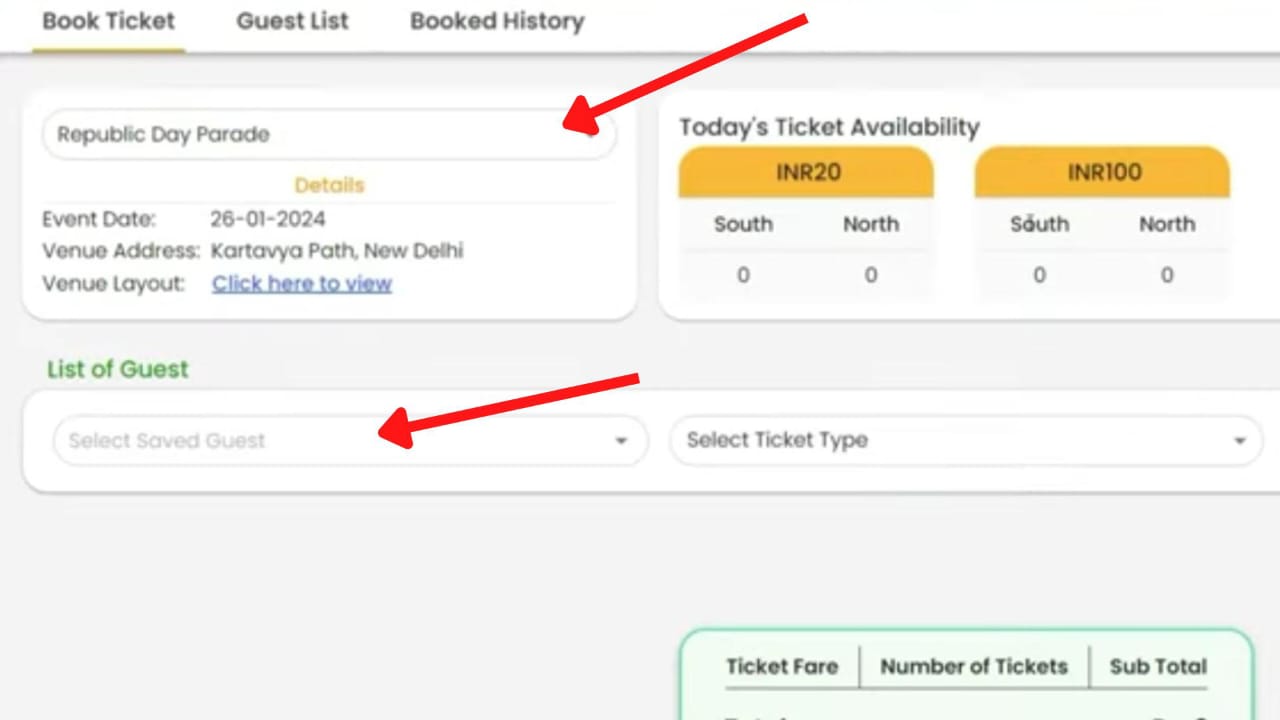Open the venue layout via Click here to view
The width and height of the screenshot is (1280, 720).
pos(301,283)
